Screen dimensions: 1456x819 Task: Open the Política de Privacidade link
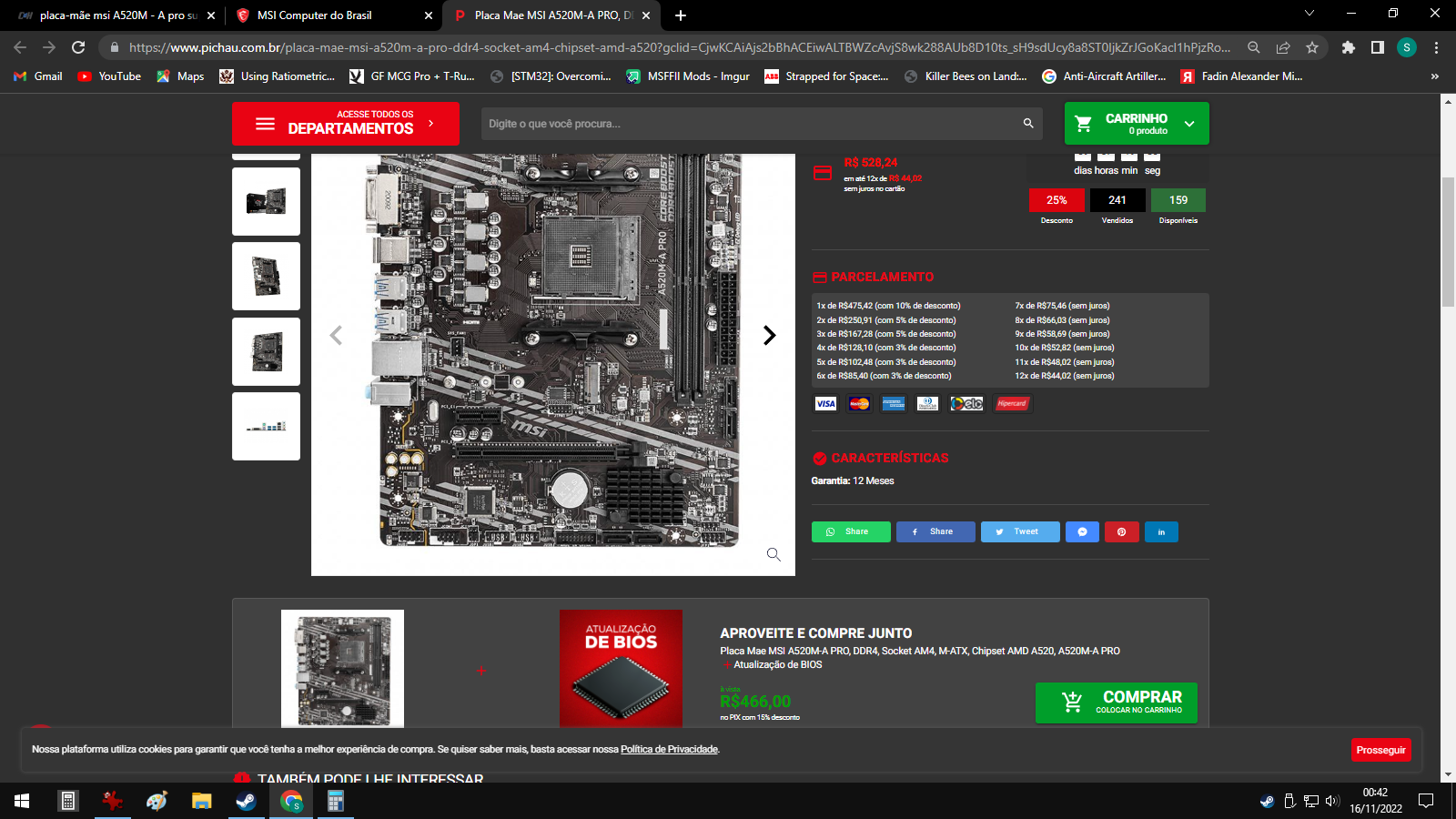669,750
